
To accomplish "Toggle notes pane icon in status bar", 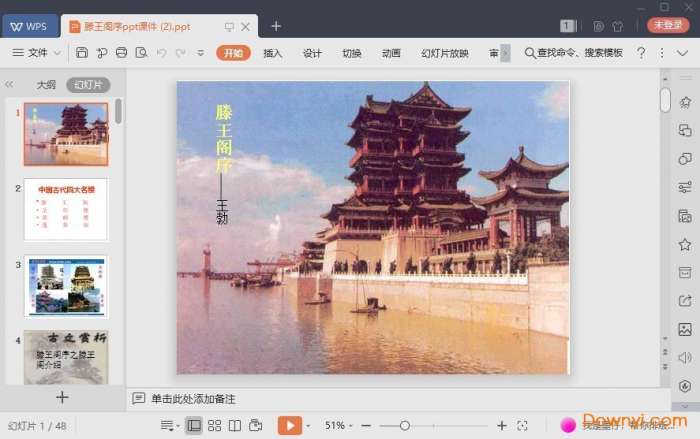I will pyautogui.click(x=168, y=426).
